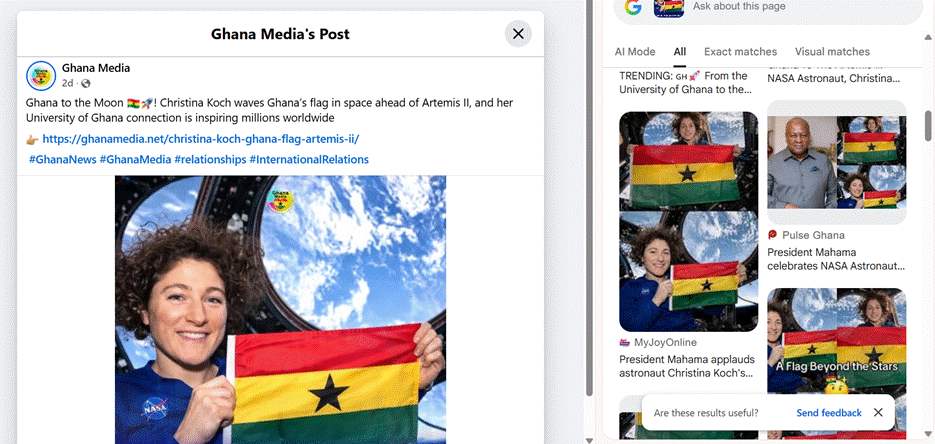Open Ghana Media profile avatar
935x444 pixels.
[41, 76]
